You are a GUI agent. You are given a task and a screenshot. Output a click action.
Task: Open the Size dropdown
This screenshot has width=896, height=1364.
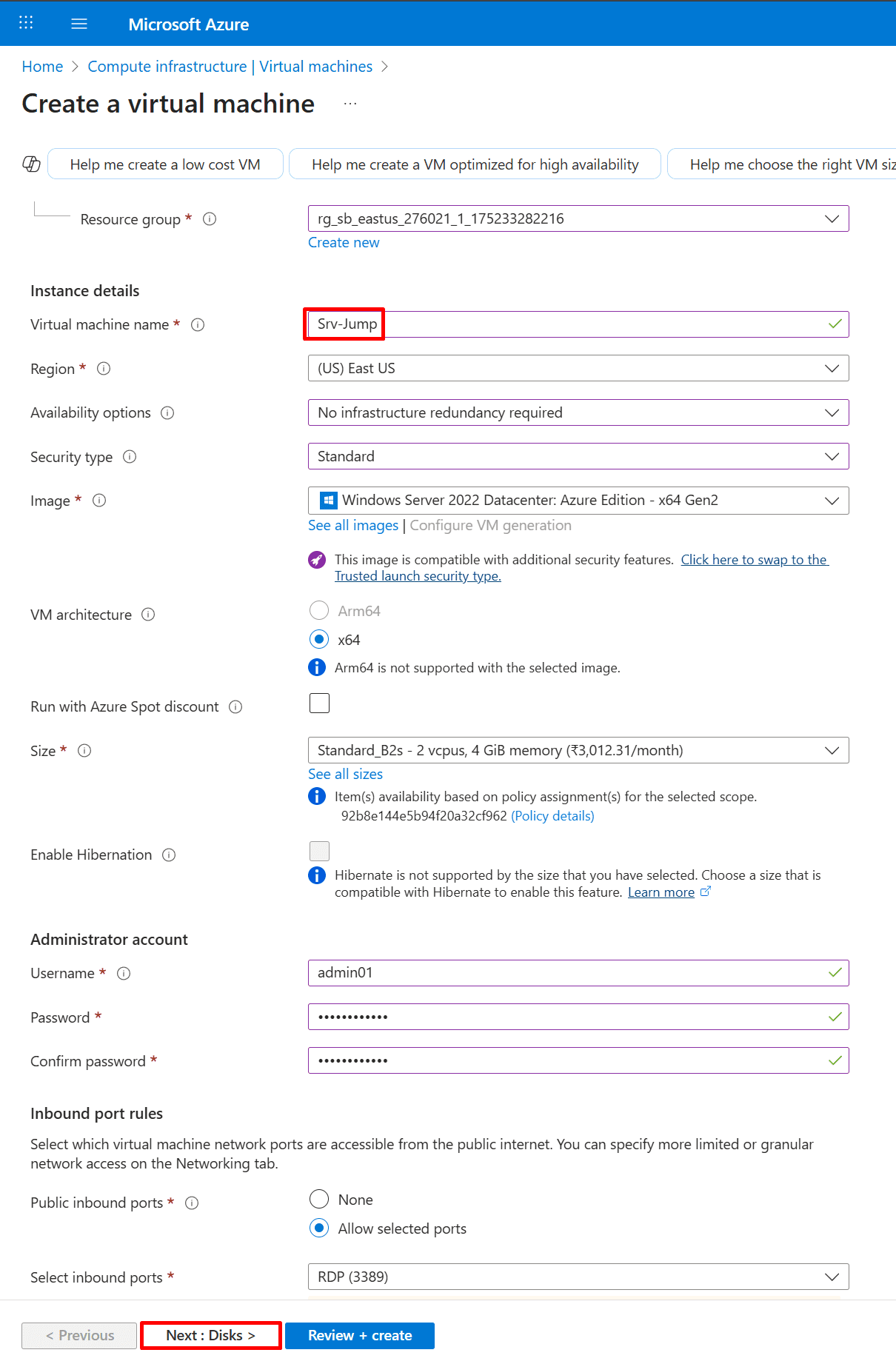(578, 751)
